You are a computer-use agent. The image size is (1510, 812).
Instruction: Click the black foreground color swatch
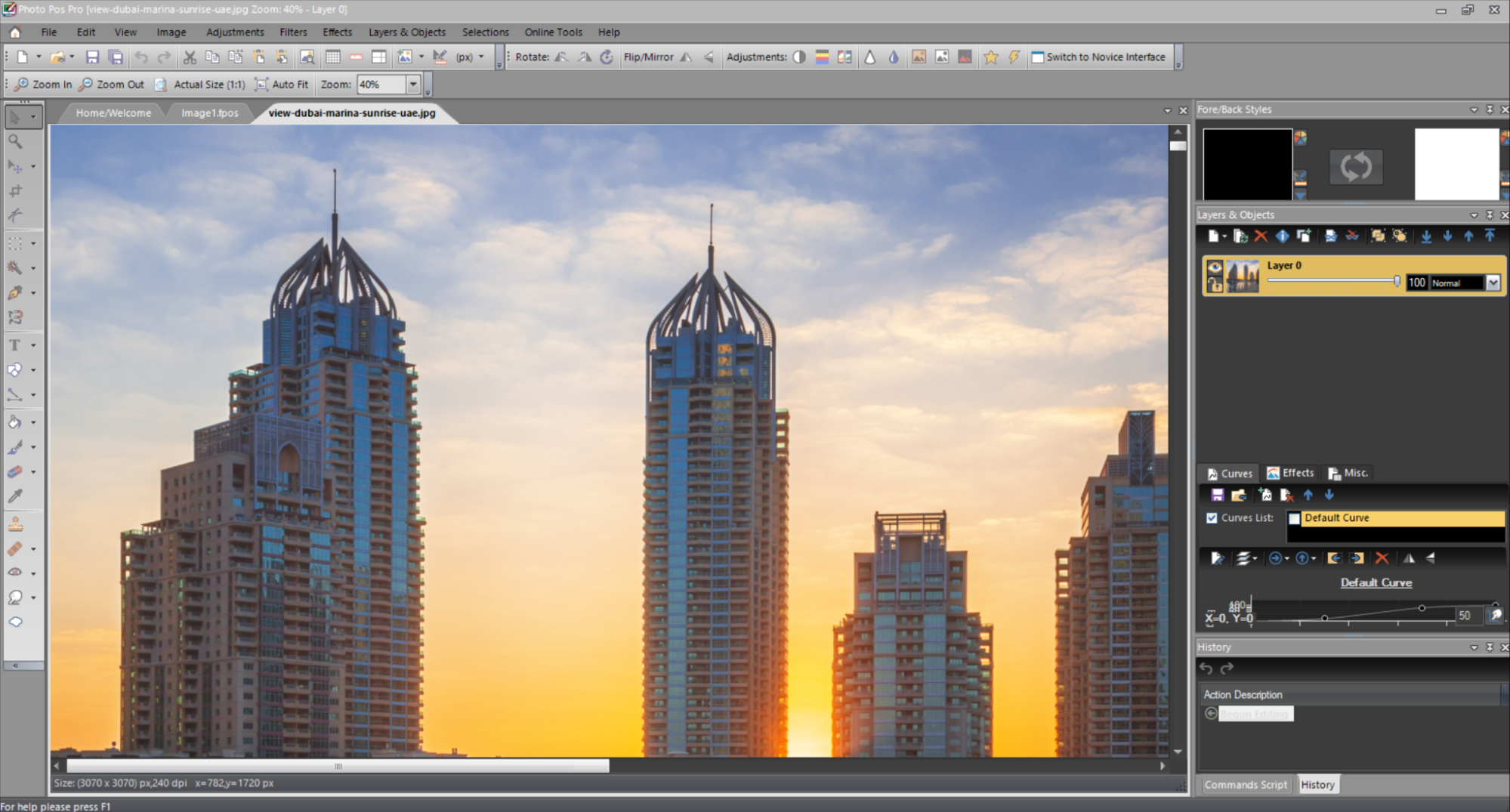pyautogui.click(x=1247, y=163)
